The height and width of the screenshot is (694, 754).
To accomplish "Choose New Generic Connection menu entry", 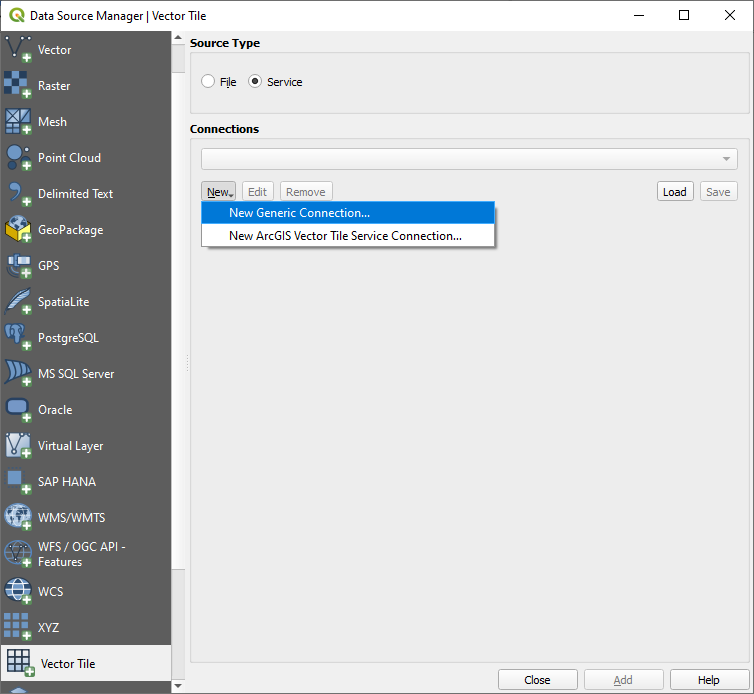I will (348, 213).
